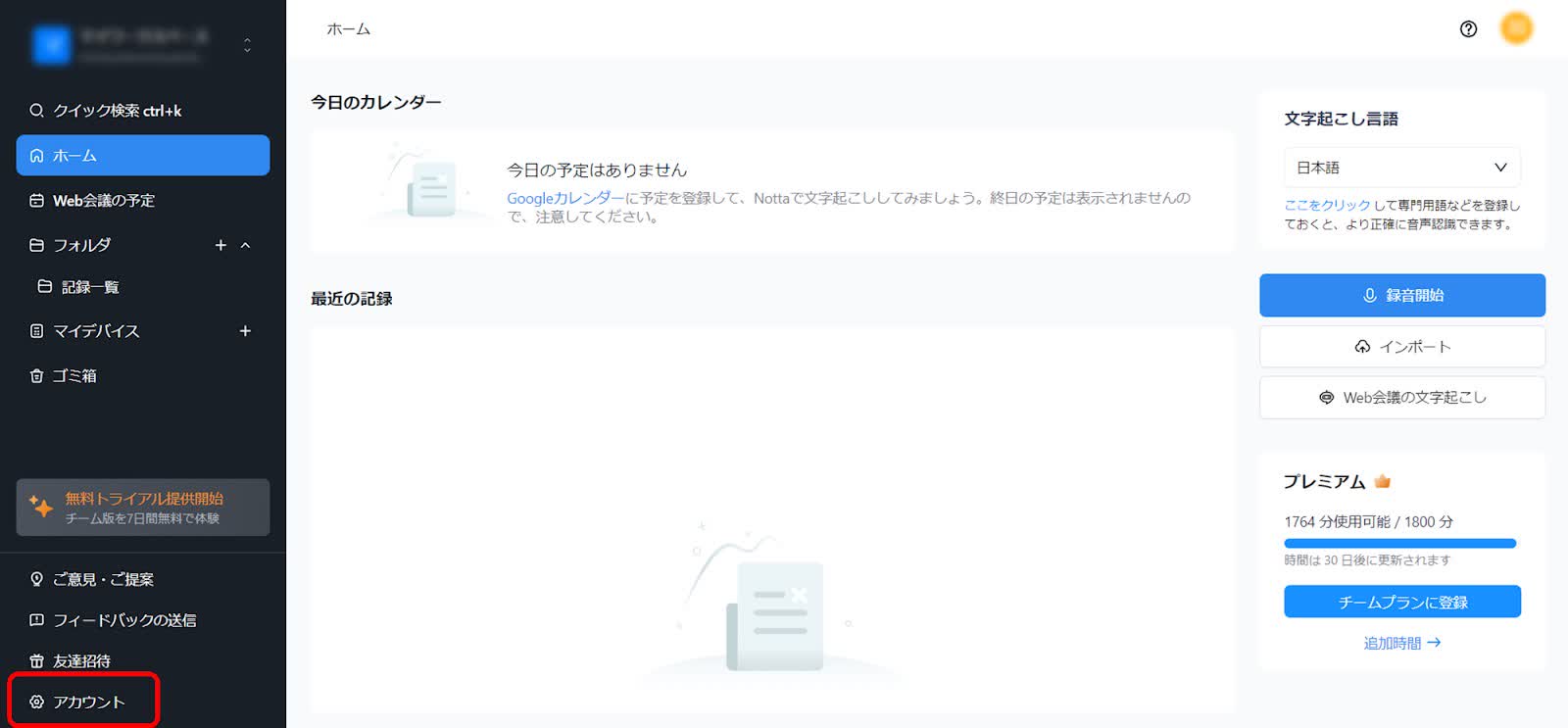Image resolution: width=1568 pixels, height=728 pixels.
Task: Follow the Googleカレンダー link
Action: coord(565,198)
